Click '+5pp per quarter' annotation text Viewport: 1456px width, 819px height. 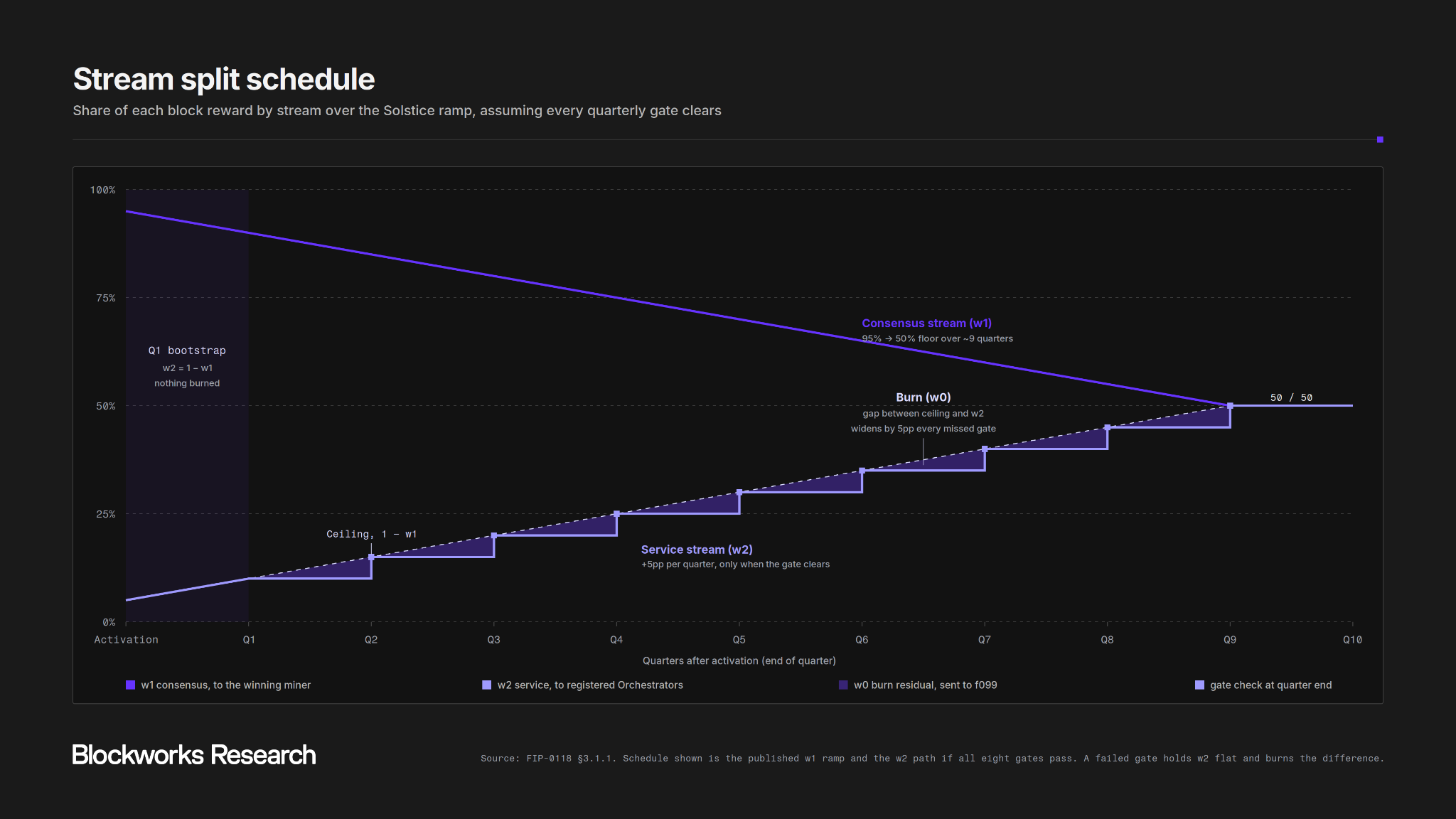(x=735, y=564)
